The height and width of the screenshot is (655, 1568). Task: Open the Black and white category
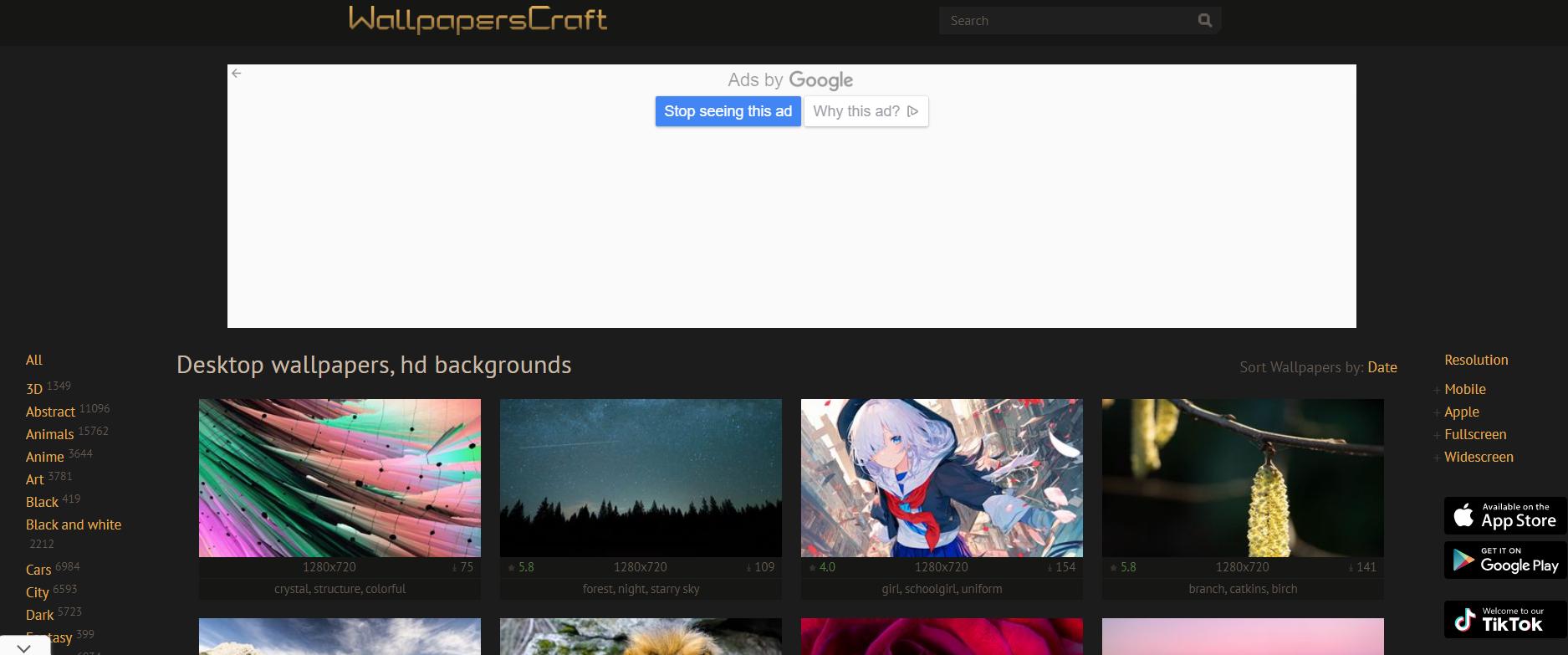pos(74,525)
